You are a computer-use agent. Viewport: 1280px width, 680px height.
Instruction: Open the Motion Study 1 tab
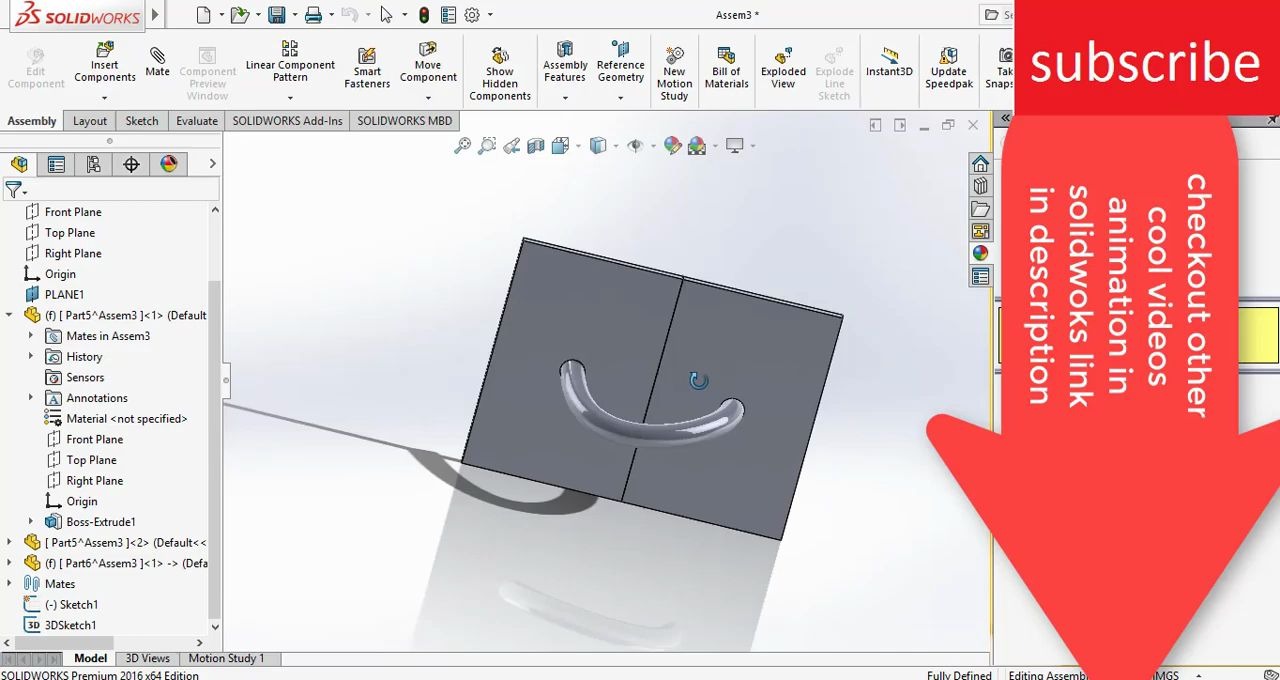226,658
